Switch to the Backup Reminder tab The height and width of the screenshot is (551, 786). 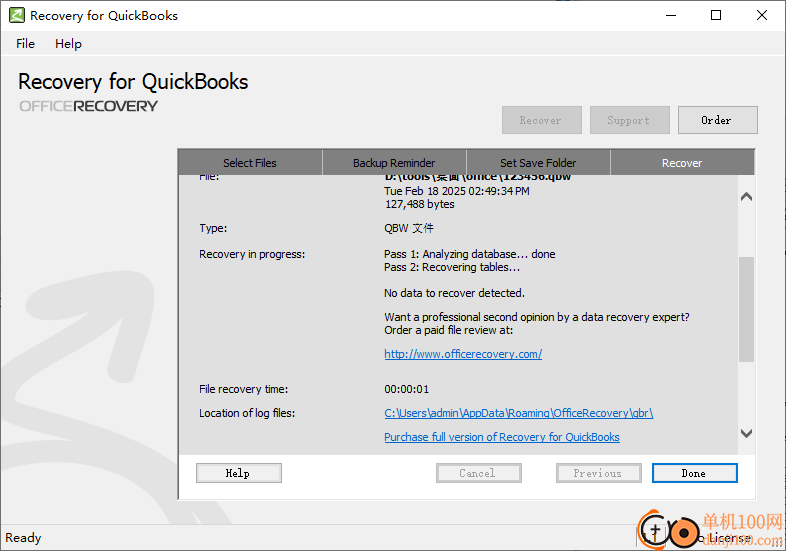pos(394,162)
